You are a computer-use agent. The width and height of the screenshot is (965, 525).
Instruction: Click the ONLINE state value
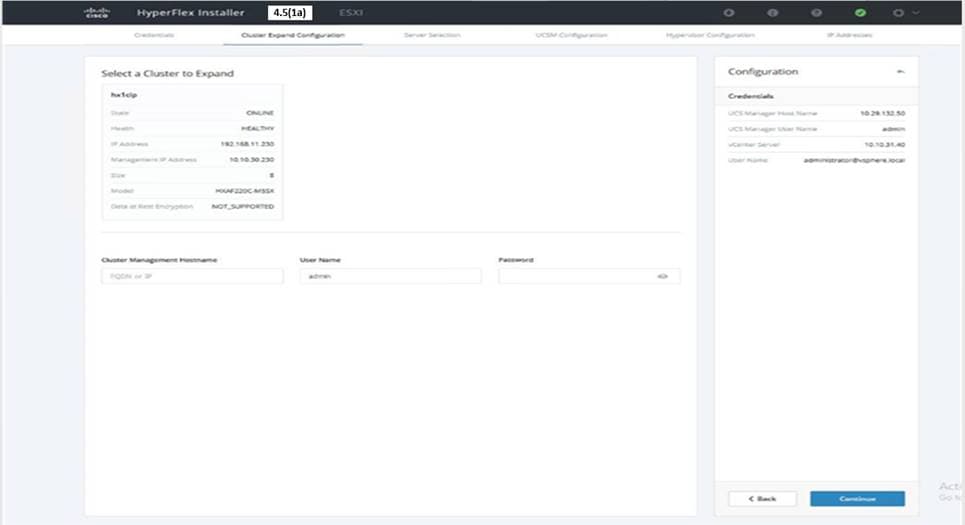260,113
